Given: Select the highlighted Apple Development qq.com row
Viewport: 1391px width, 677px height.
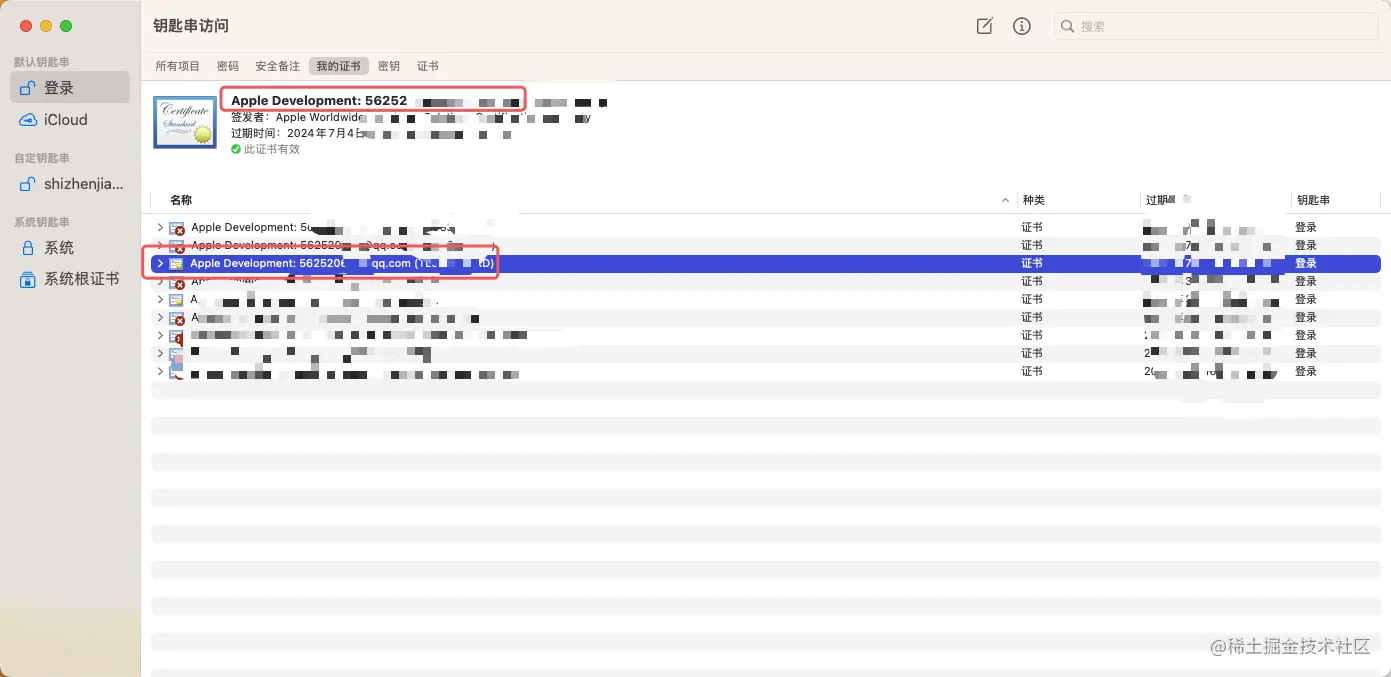Looking at the screenshot, I should click(766, 263).
